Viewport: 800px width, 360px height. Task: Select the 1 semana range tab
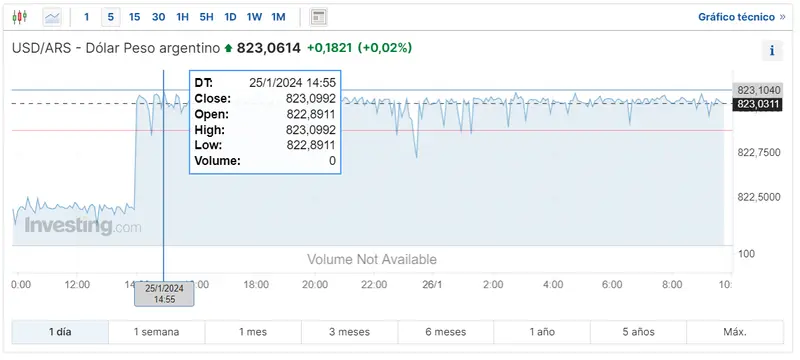tap(157, 332)
